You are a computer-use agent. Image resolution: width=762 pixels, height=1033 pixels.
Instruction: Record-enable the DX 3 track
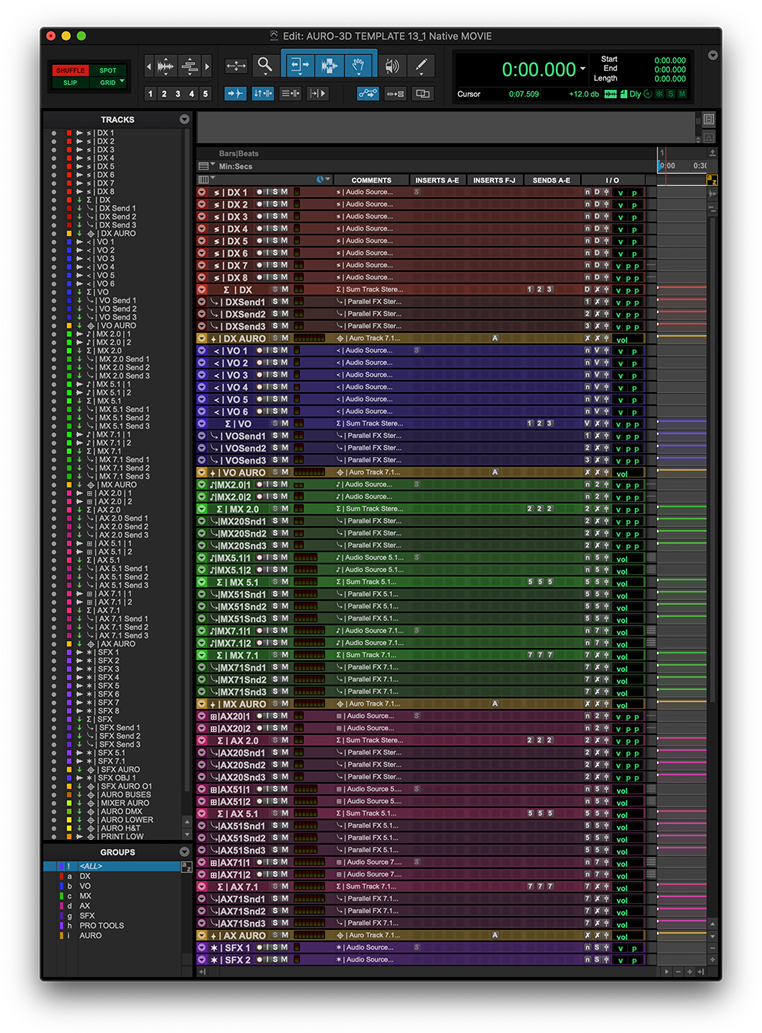point(259,216)
